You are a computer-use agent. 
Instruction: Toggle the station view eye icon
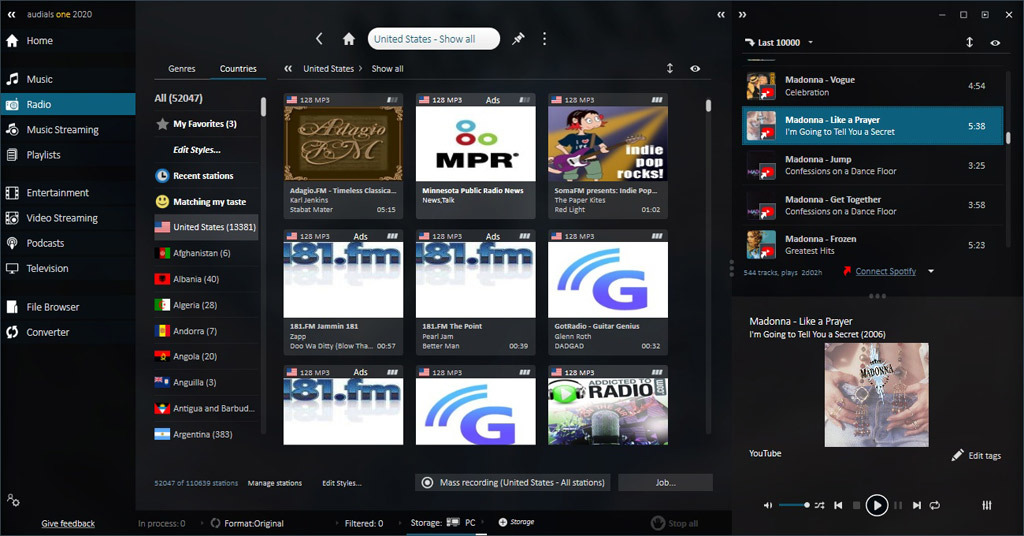pos(695,68)
